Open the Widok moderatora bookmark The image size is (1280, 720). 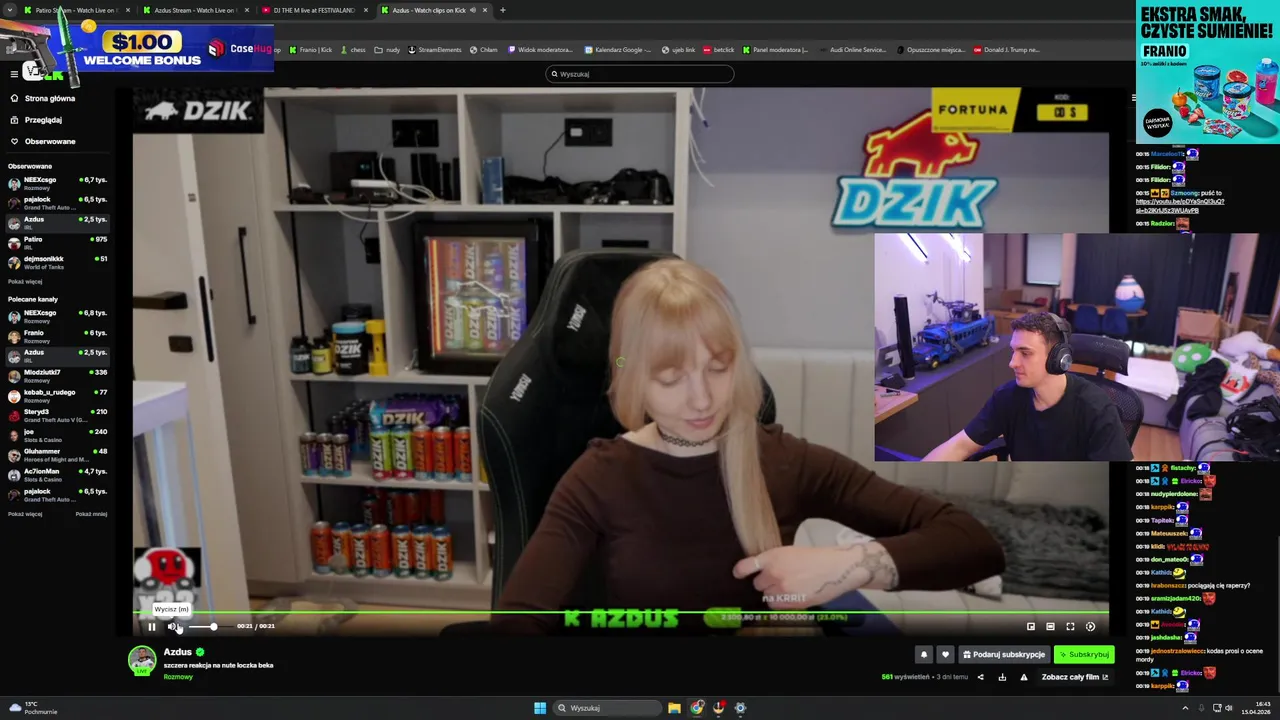click(x=541, y=50)
